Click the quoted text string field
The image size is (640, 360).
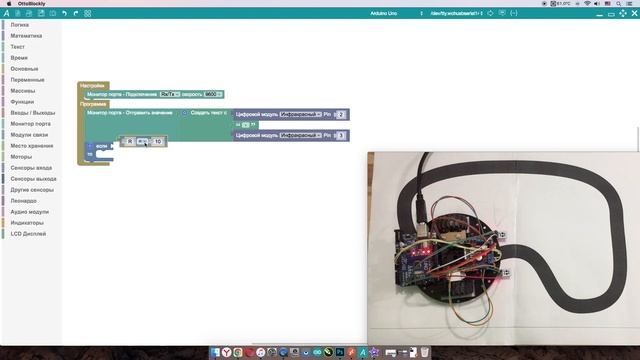pos(246,125)
